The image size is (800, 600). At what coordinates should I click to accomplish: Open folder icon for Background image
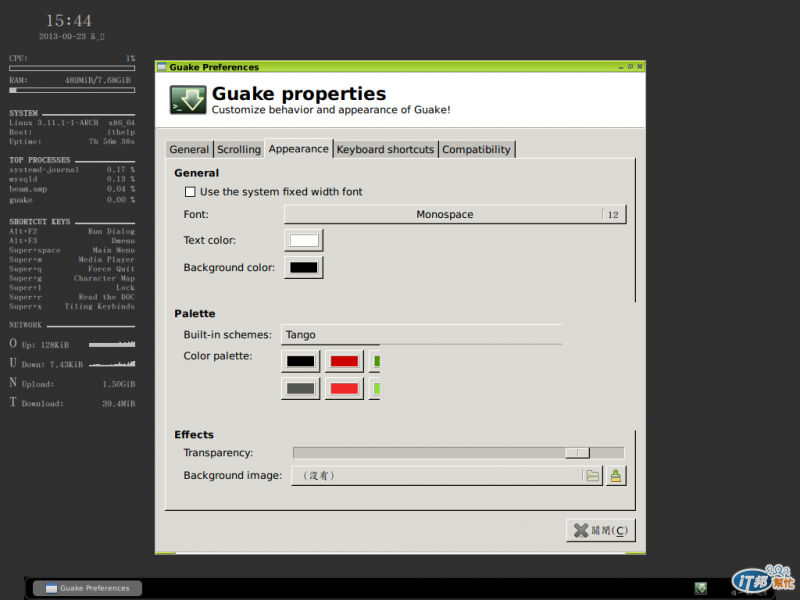[x=592, y=476]
